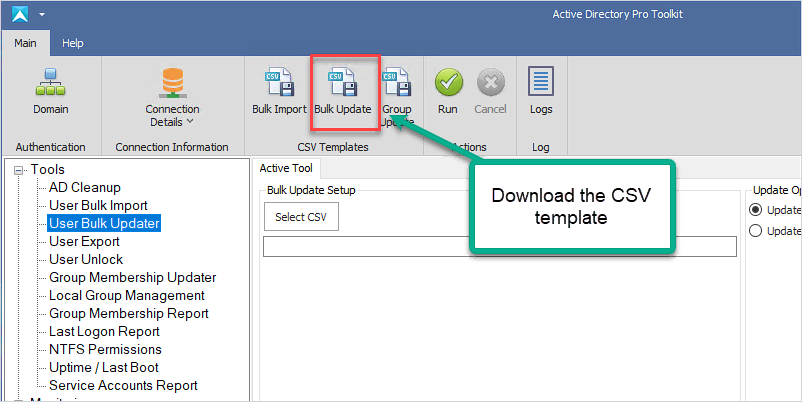Screen dimensions: 802x402
Task: Click the Group Update CSV template icon
Action: [397, 82]
